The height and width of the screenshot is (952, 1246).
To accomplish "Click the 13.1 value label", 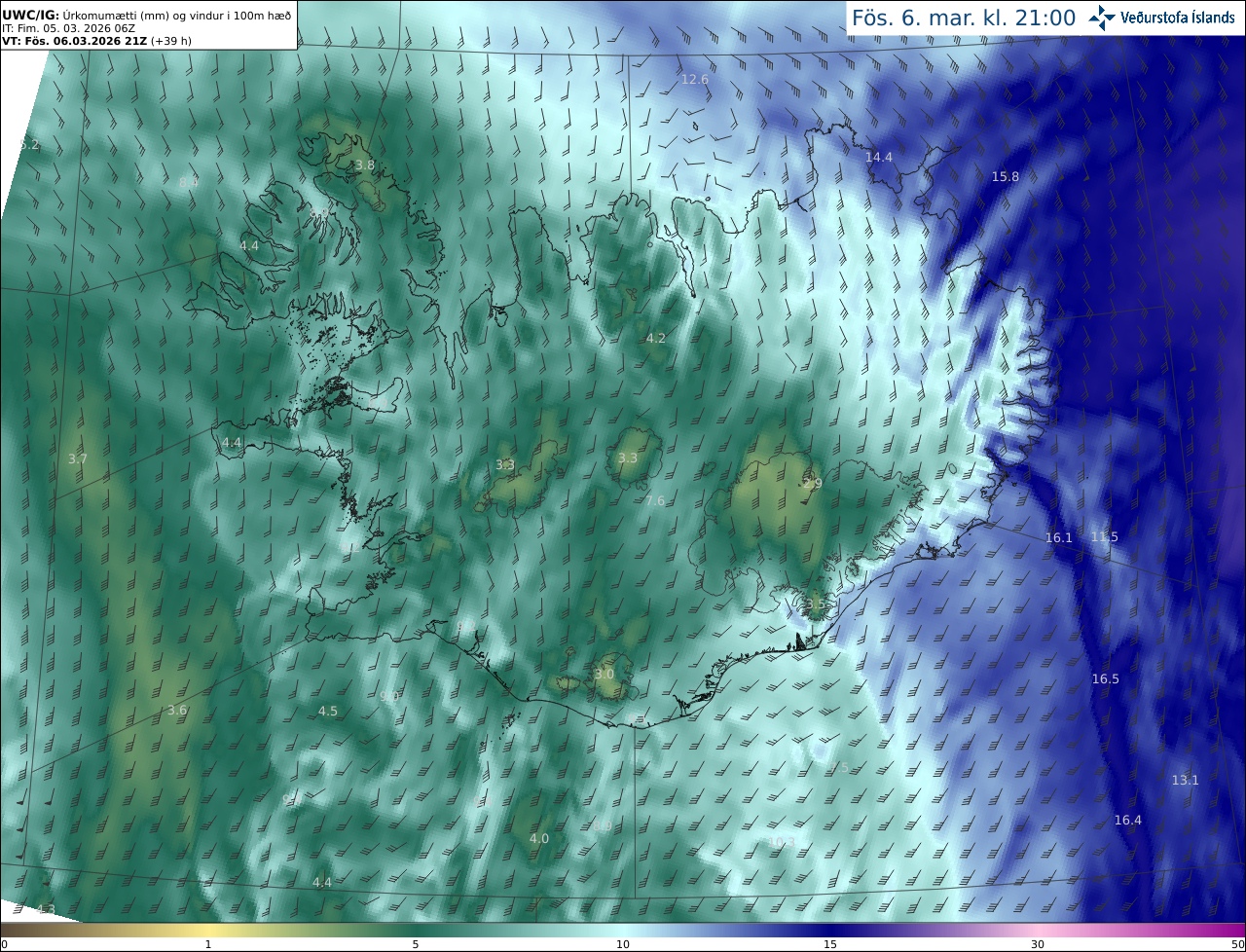I will click(1186, 780).
